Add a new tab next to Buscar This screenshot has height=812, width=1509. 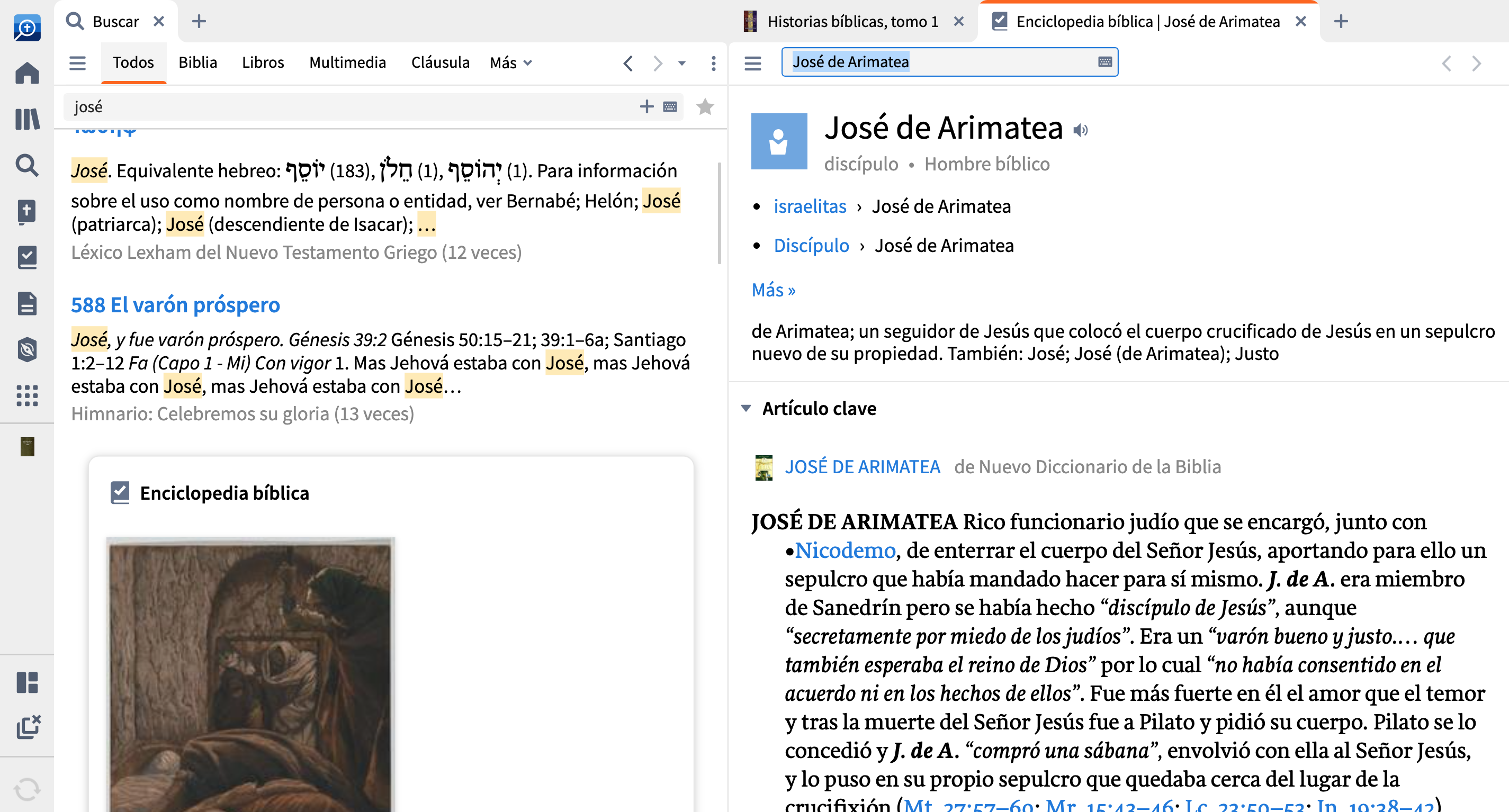[x=199, y=22]
